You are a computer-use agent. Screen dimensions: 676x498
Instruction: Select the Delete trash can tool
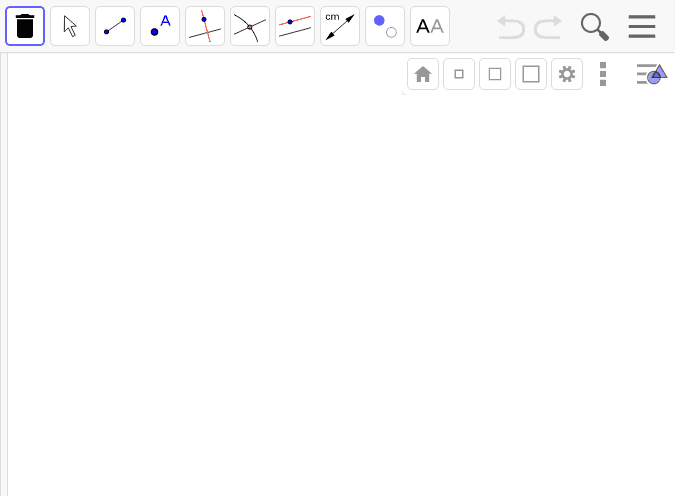pos(25,26)
